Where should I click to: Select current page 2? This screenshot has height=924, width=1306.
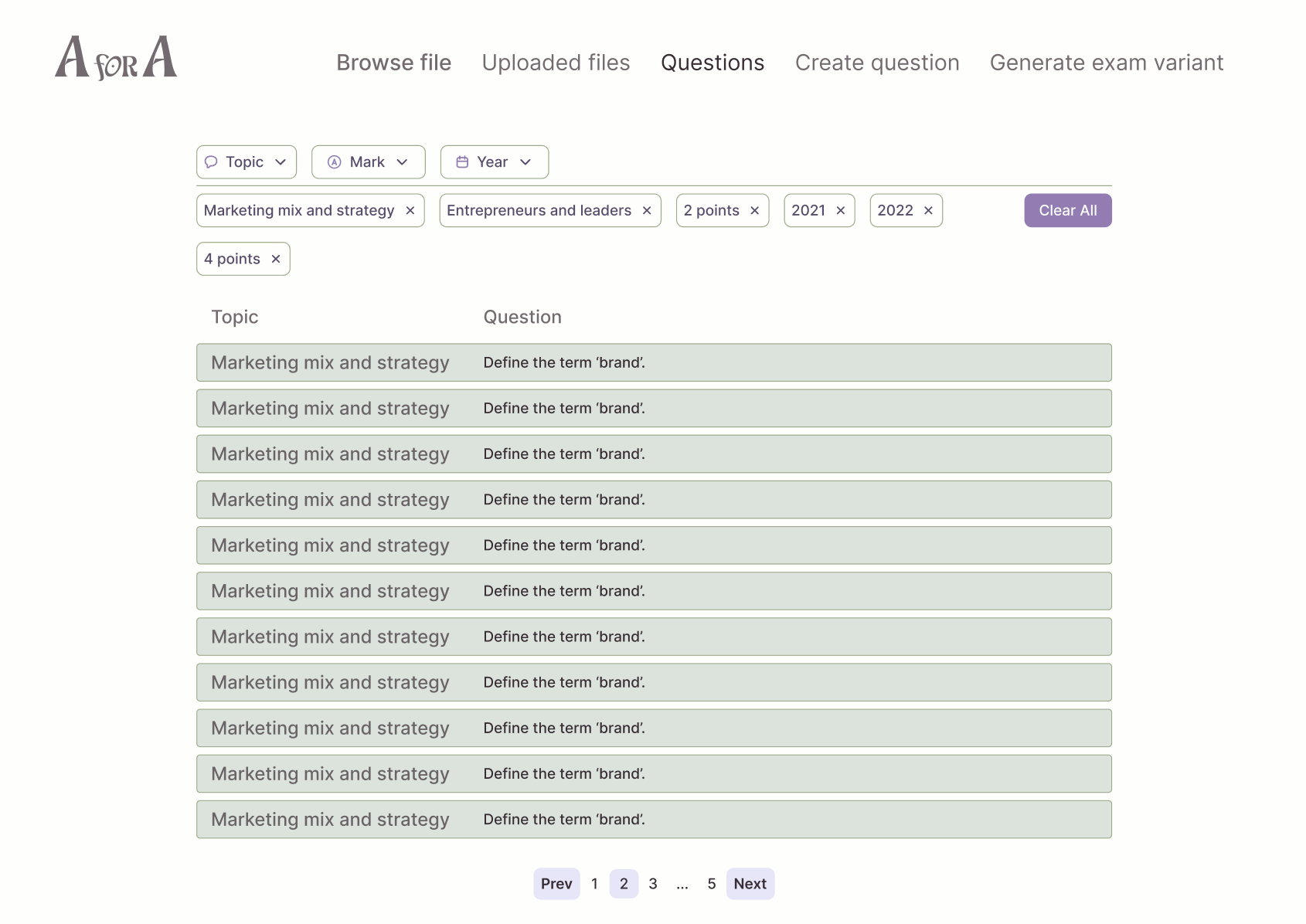(x=624, y=884)
